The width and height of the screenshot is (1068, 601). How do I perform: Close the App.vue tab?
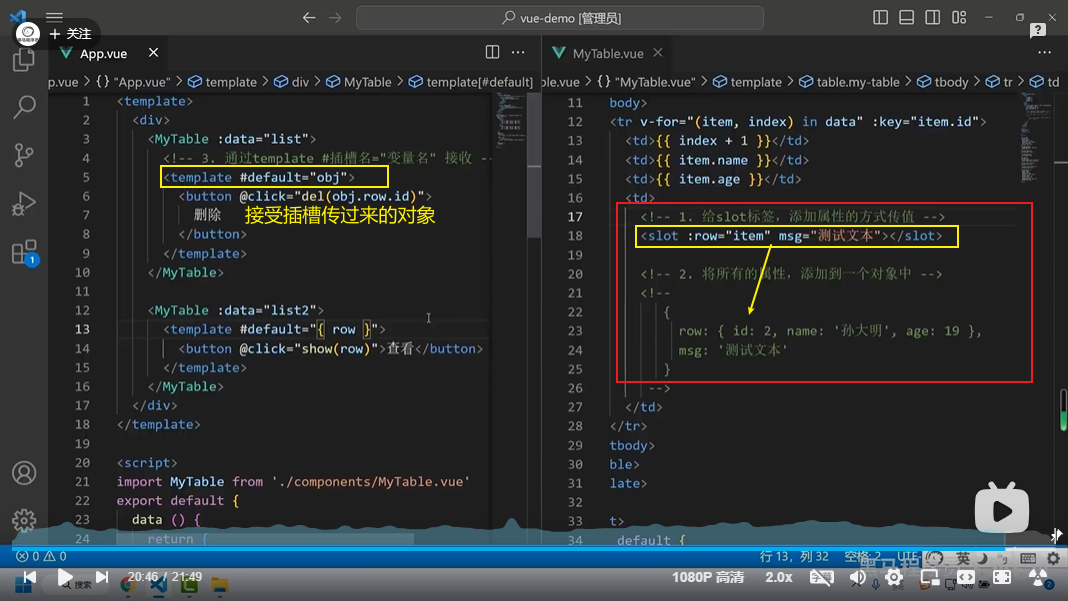[153, 52]
